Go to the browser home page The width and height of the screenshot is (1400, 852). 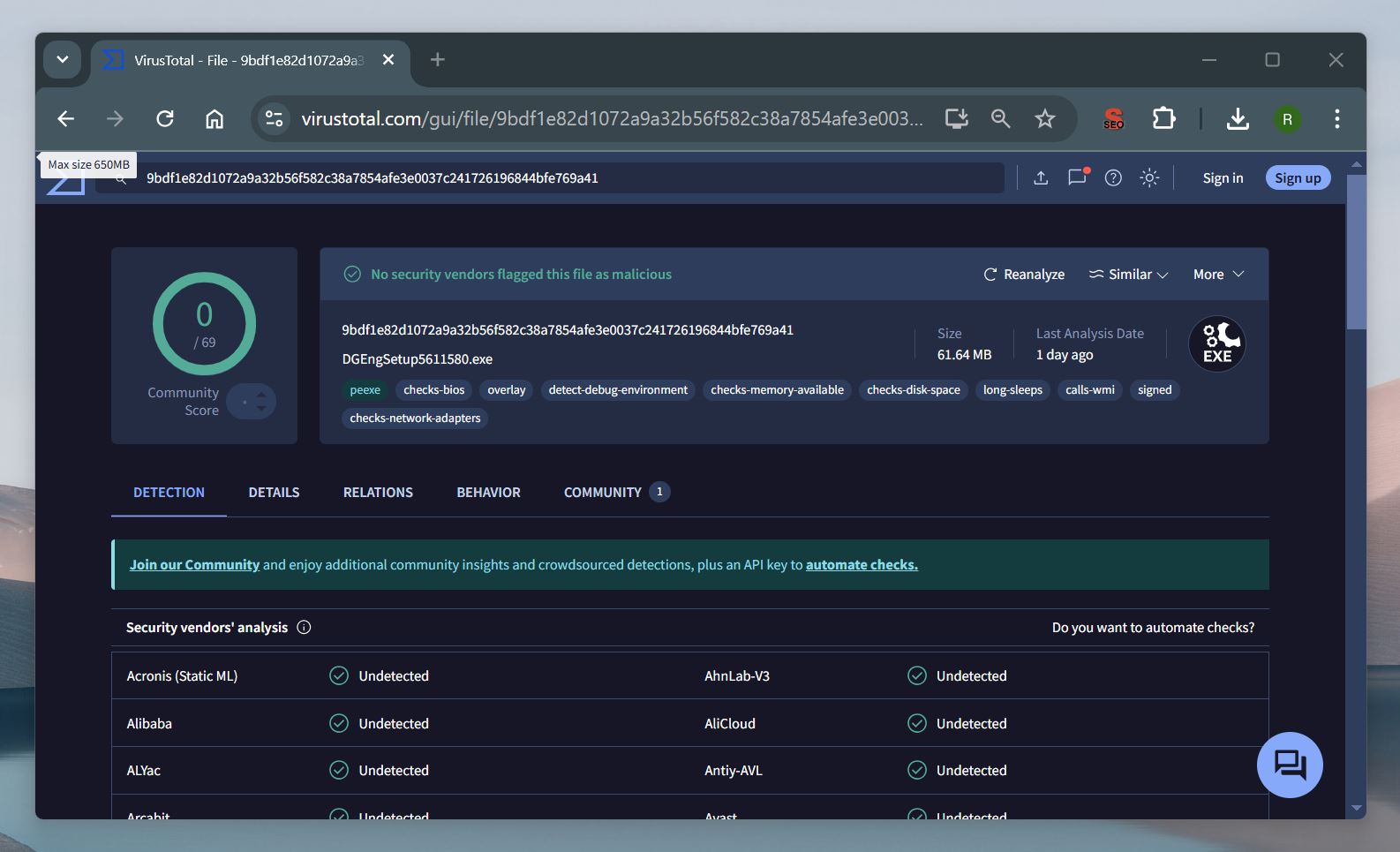pyautogui.click(x=215, y=118)
